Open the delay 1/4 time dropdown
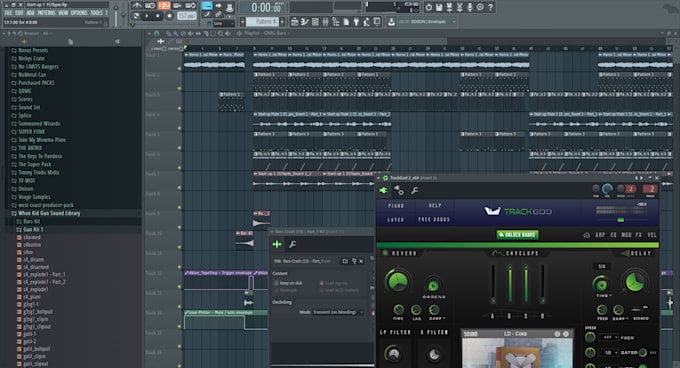680x368 pixels. [602, 267]
